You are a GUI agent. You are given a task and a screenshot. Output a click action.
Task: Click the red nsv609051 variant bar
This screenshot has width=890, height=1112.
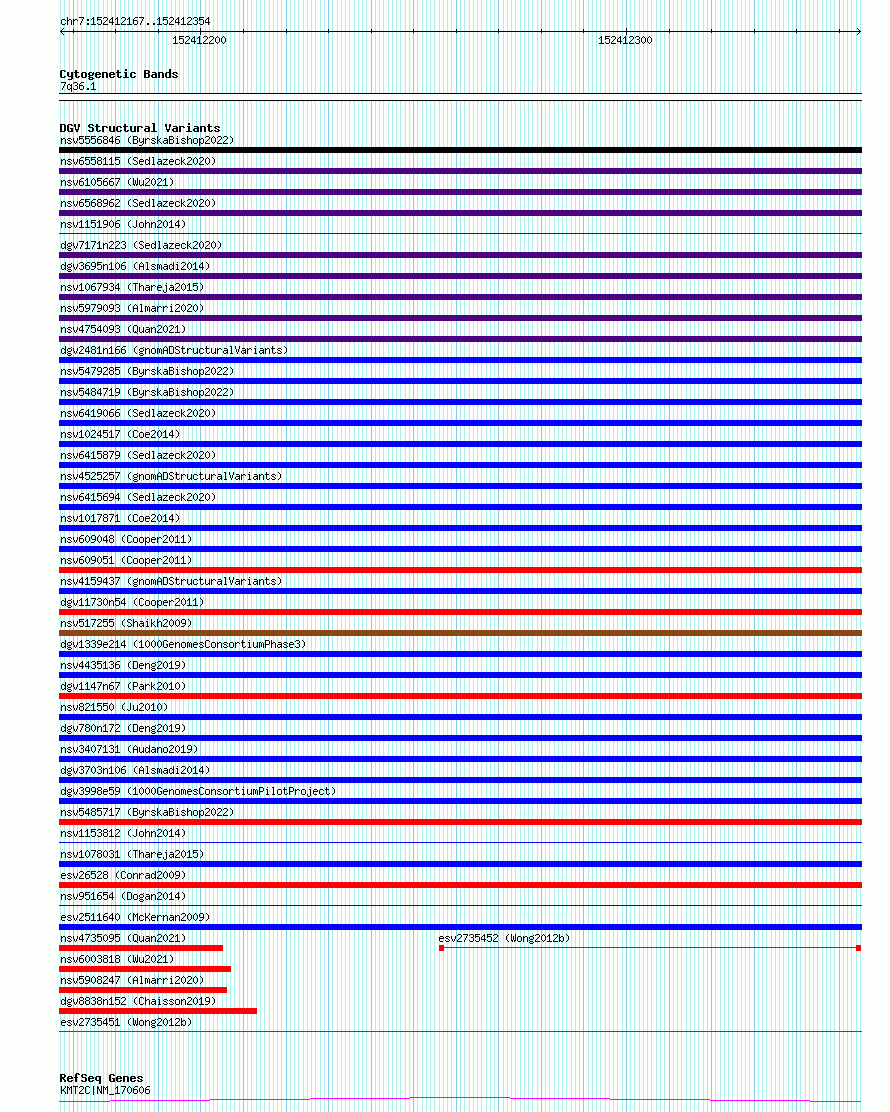pyautogui.click(x=460, y=570)
